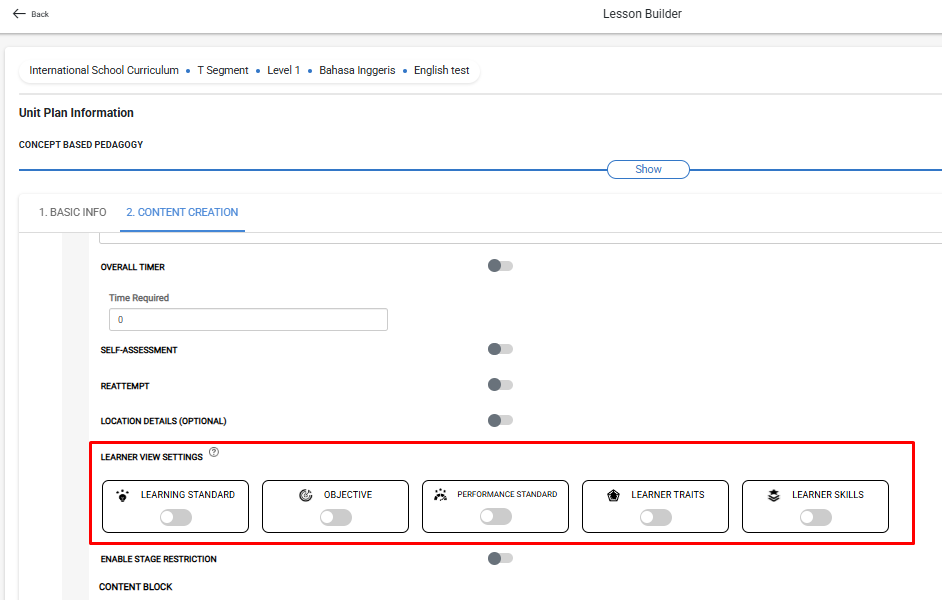Screen dimensions: 942x600
Task: Focus the Time Required input field
Action: coord(248,320)
